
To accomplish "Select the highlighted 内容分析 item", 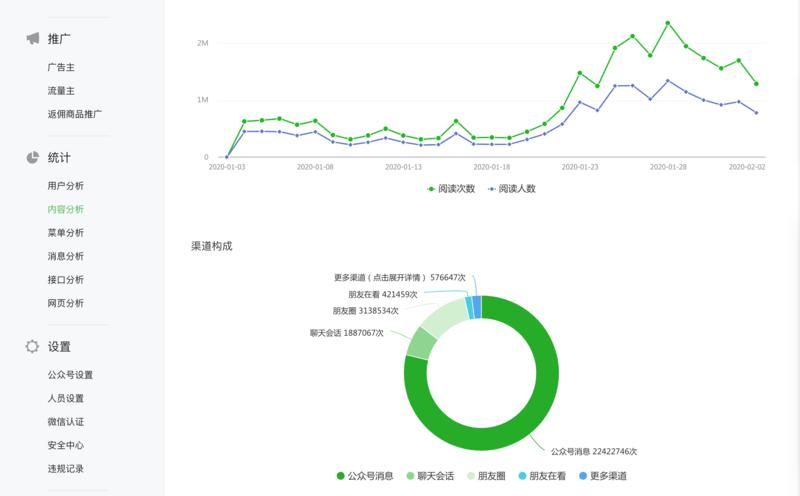I will coord(66,209).
